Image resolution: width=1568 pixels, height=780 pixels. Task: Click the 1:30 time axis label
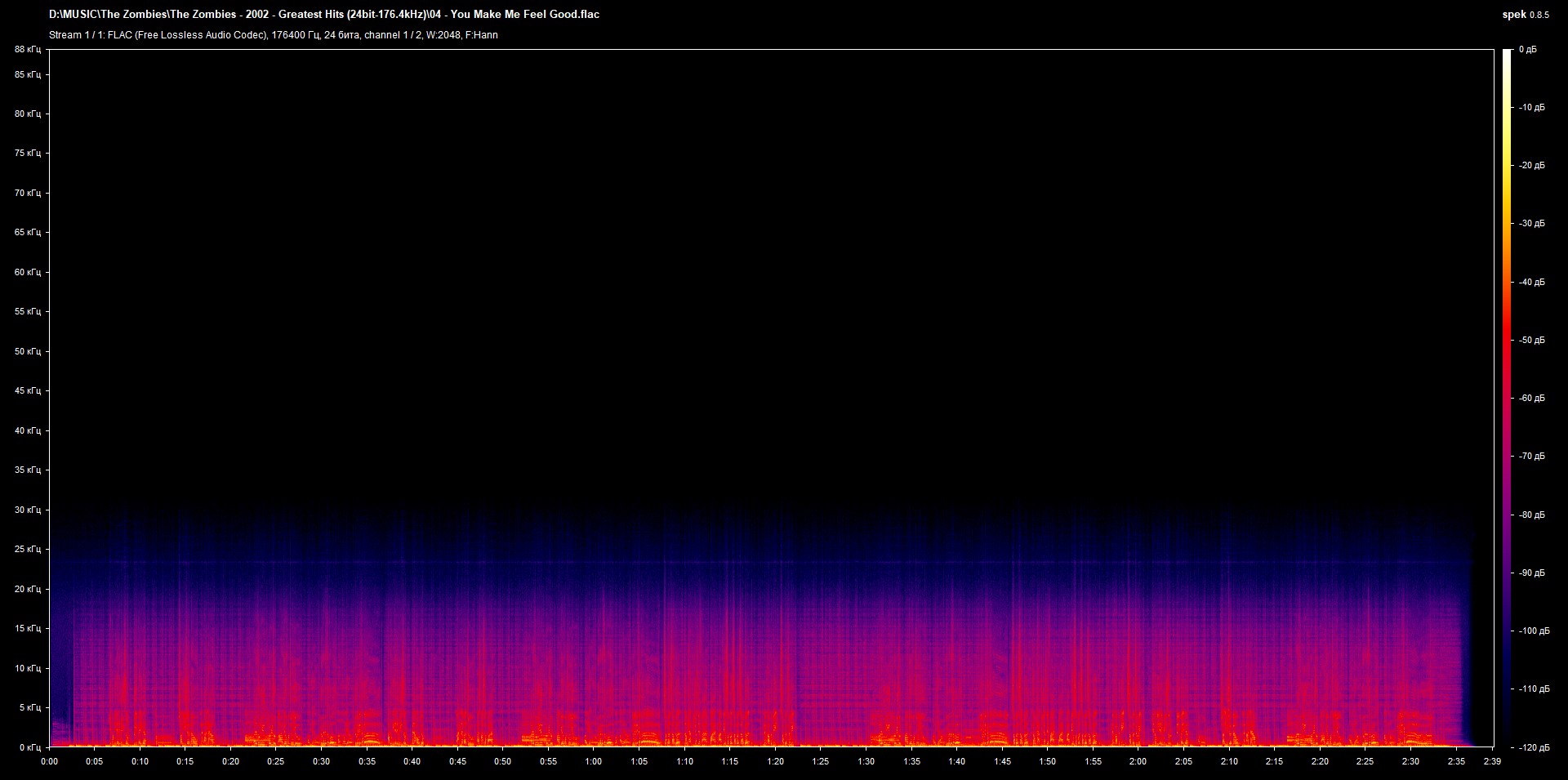point(866,761)
